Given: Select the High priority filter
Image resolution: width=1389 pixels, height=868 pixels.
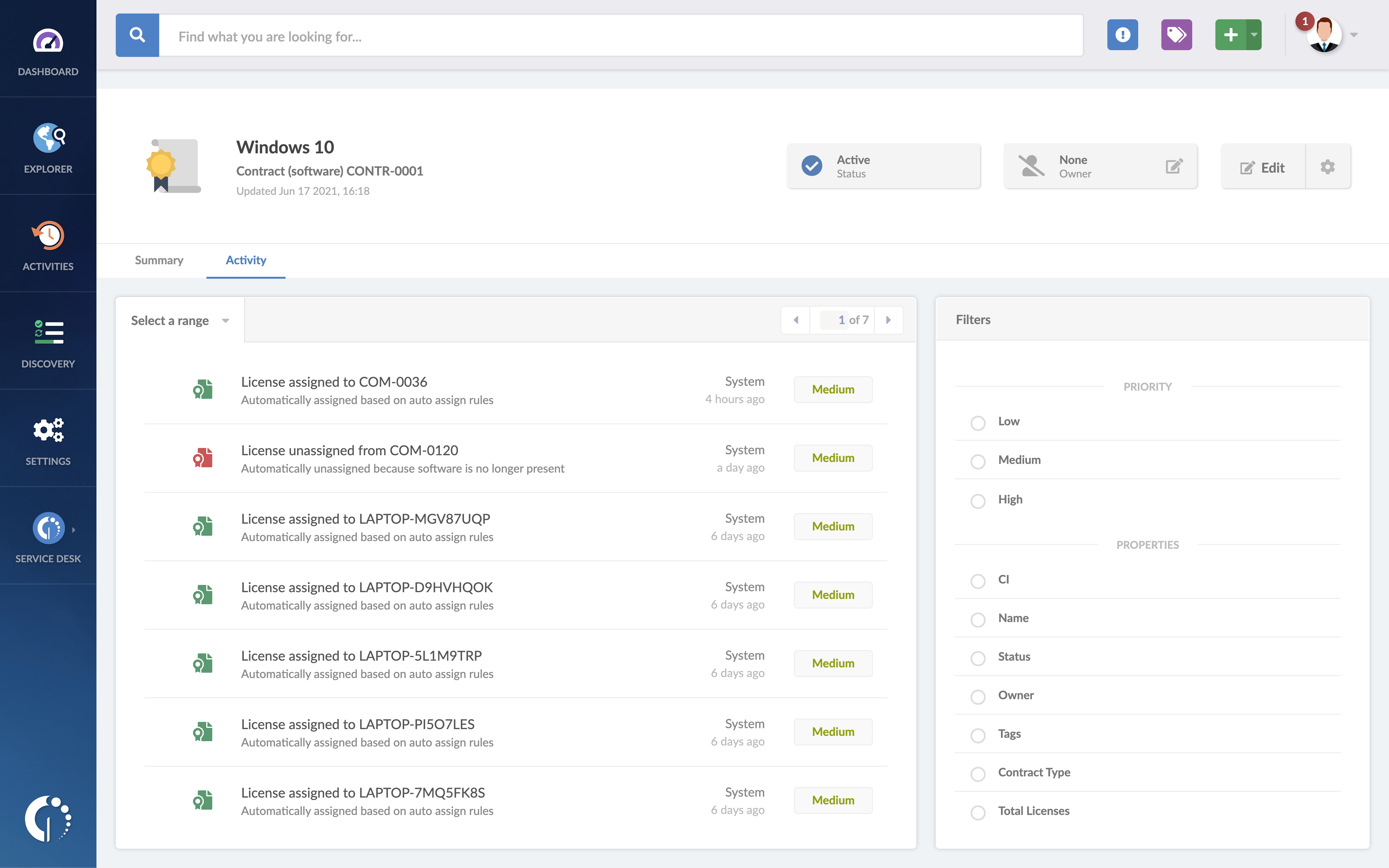Looking at the screenshot, I should pos(978,501).
